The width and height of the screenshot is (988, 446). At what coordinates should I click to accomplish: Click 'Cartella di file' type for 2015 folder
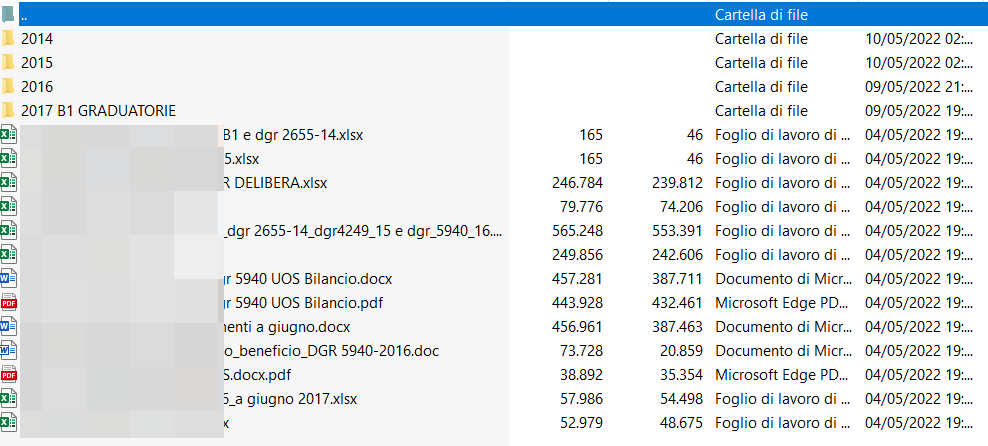[x=761, y=63]
